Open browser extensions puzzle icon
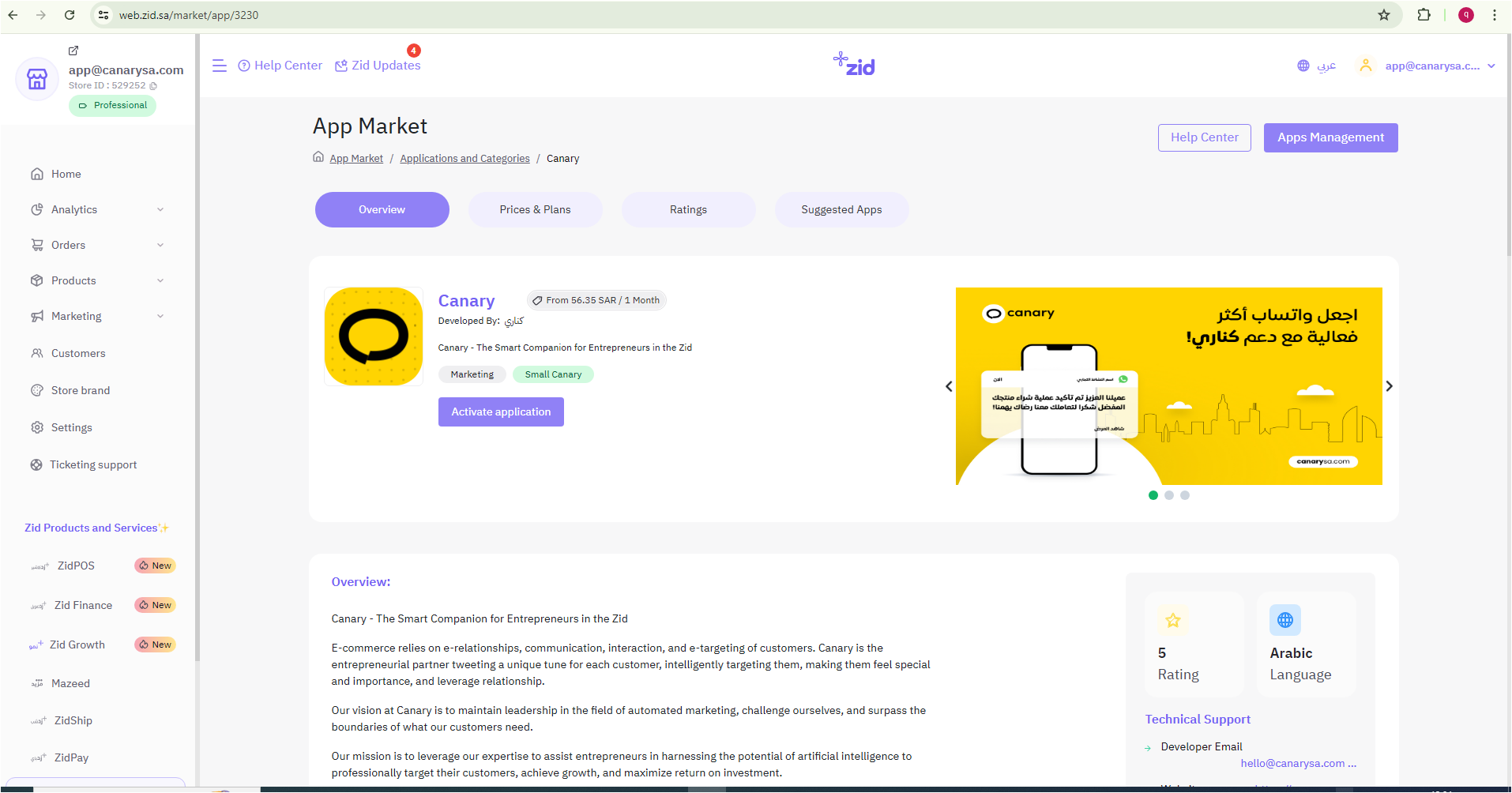Screen dimensions: 1512x793 pyautogui.click(x=1424, y=15)
